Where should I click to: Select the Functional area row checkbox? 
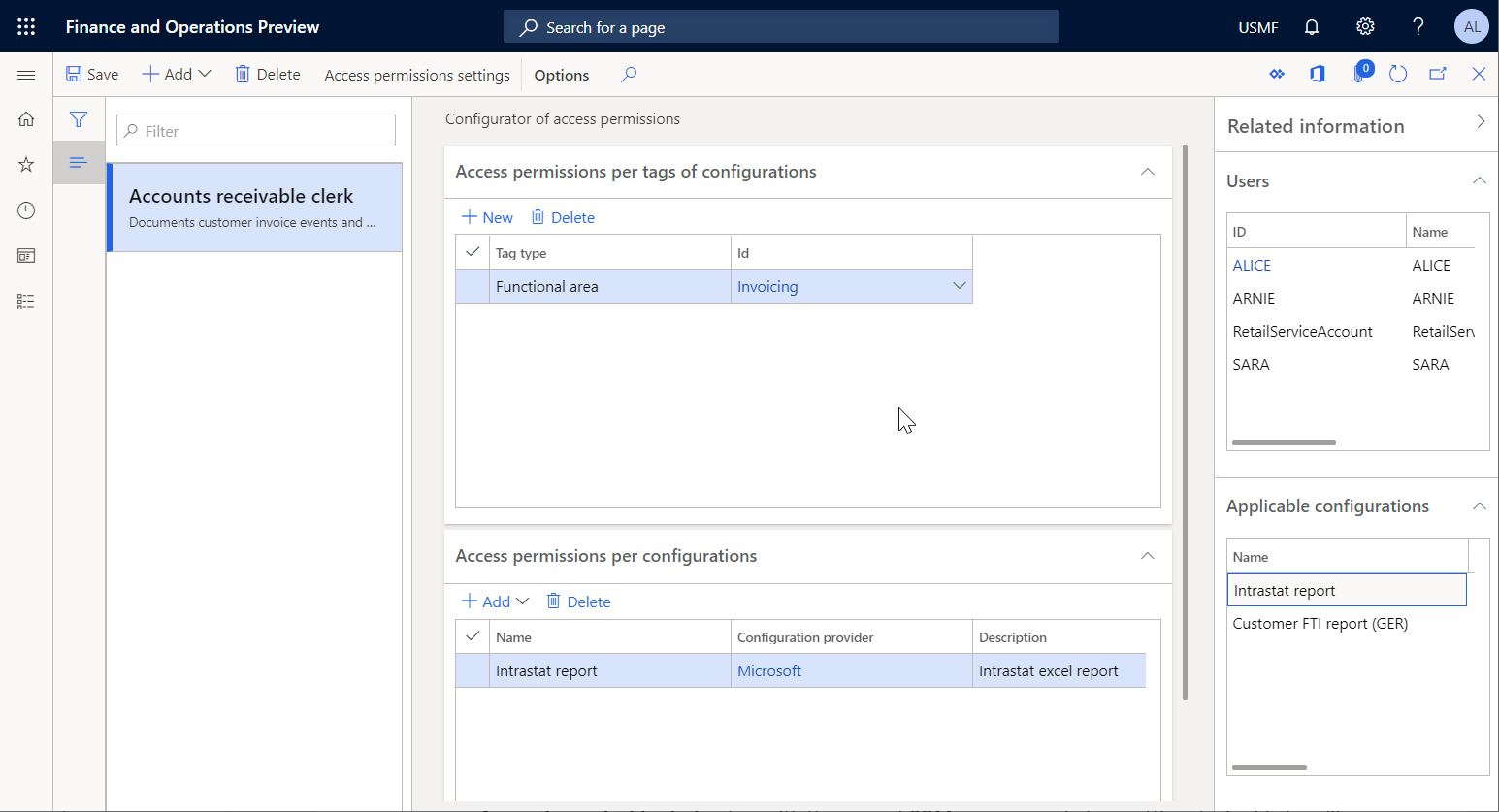pyautogui.click(x=472, y=285)
